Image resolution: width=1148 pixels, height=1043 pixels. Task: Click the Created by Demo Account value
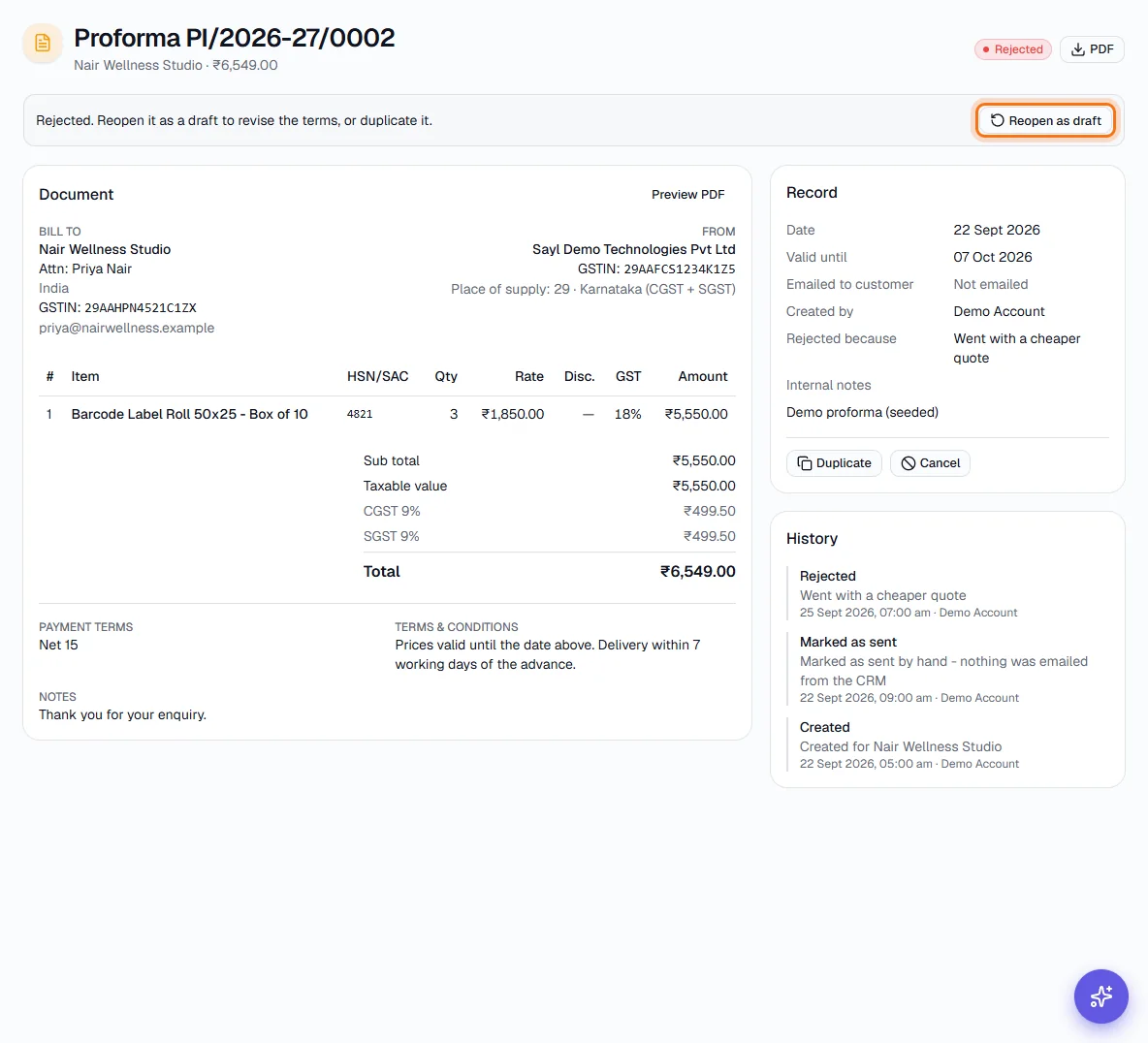999,311
